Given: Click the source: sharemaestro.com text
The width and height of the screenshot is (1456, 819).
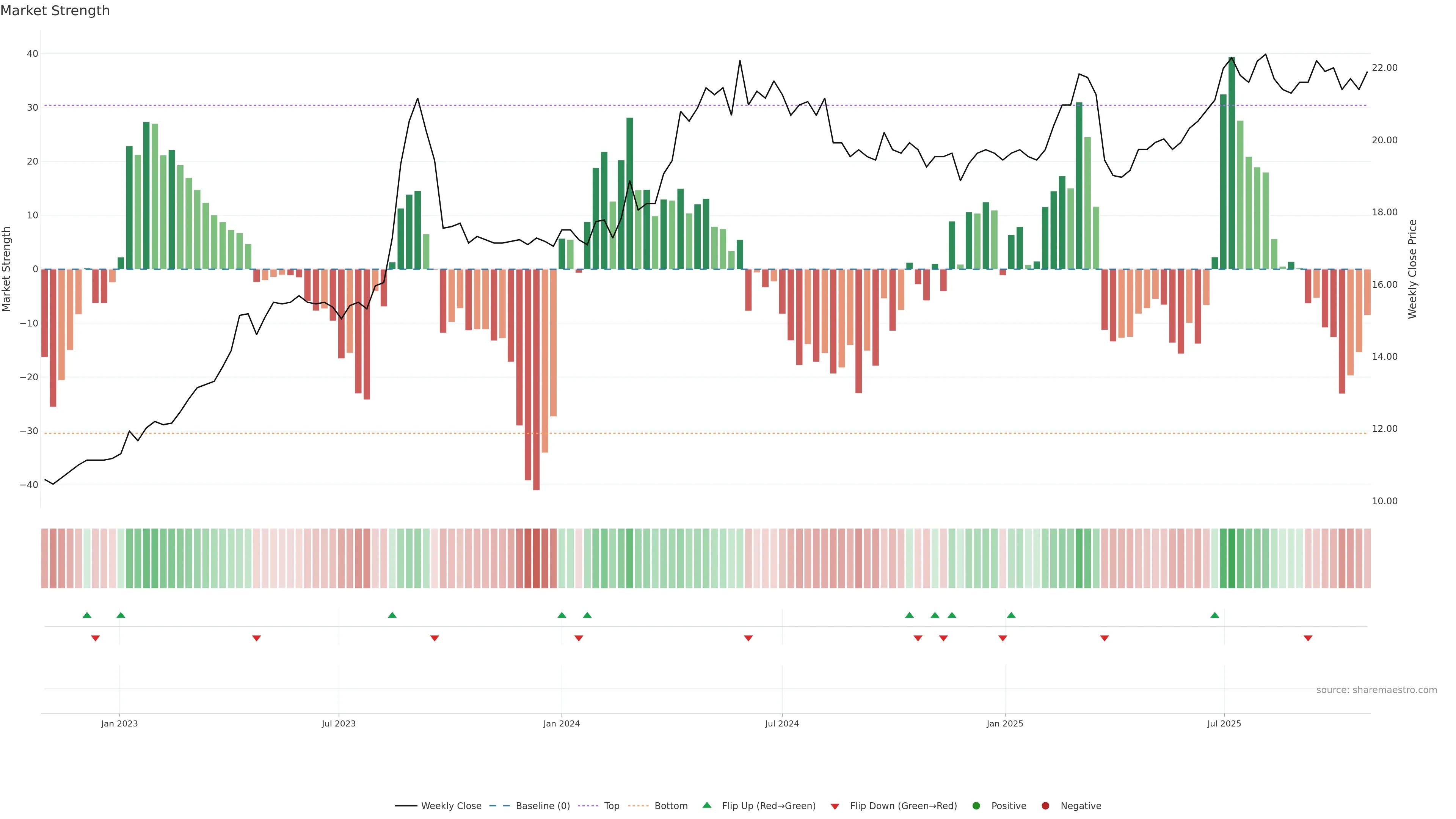Looking at the screenshot, I should [x=1376, y=690].
